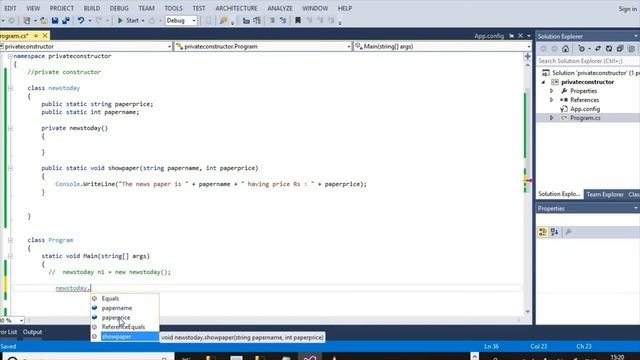Click the Collapse All icon in Solution Explorer
The image size is (640, 360).
(x=620, y=49)
